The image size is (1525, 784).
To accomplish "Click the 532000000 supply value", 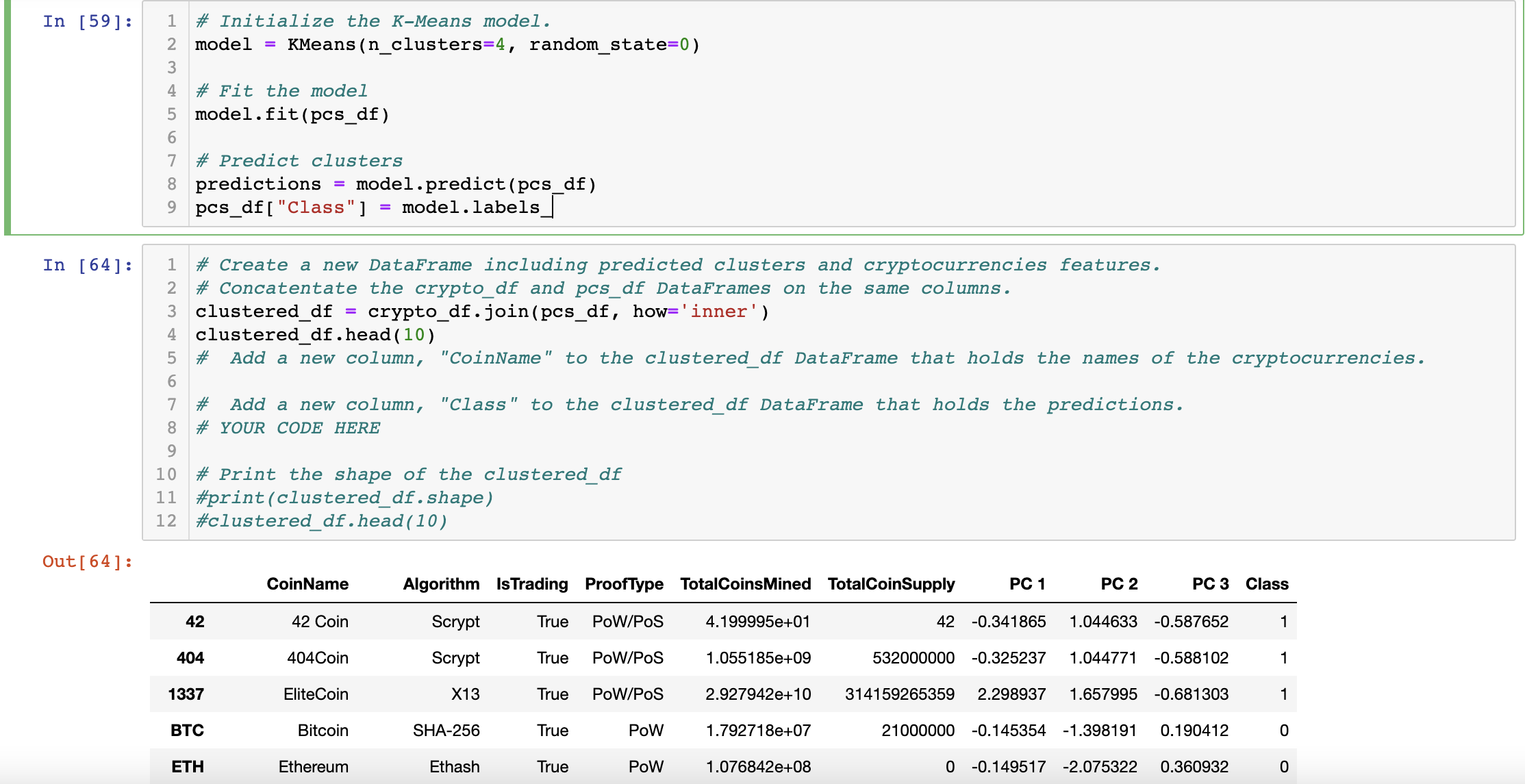I will (x=913, y=658).
